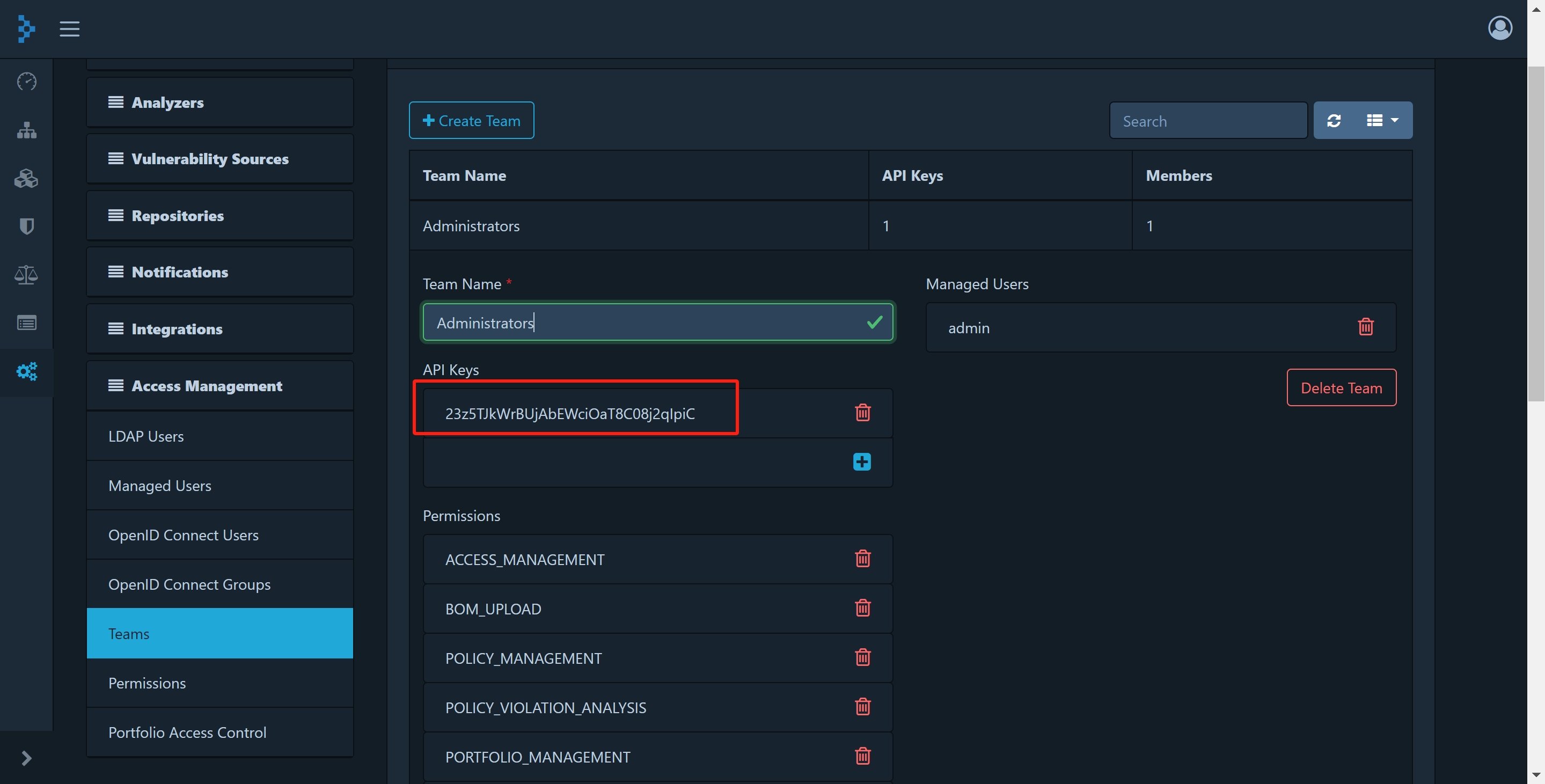Open the Components cubes icon in sidebar

tap(26, 178)
